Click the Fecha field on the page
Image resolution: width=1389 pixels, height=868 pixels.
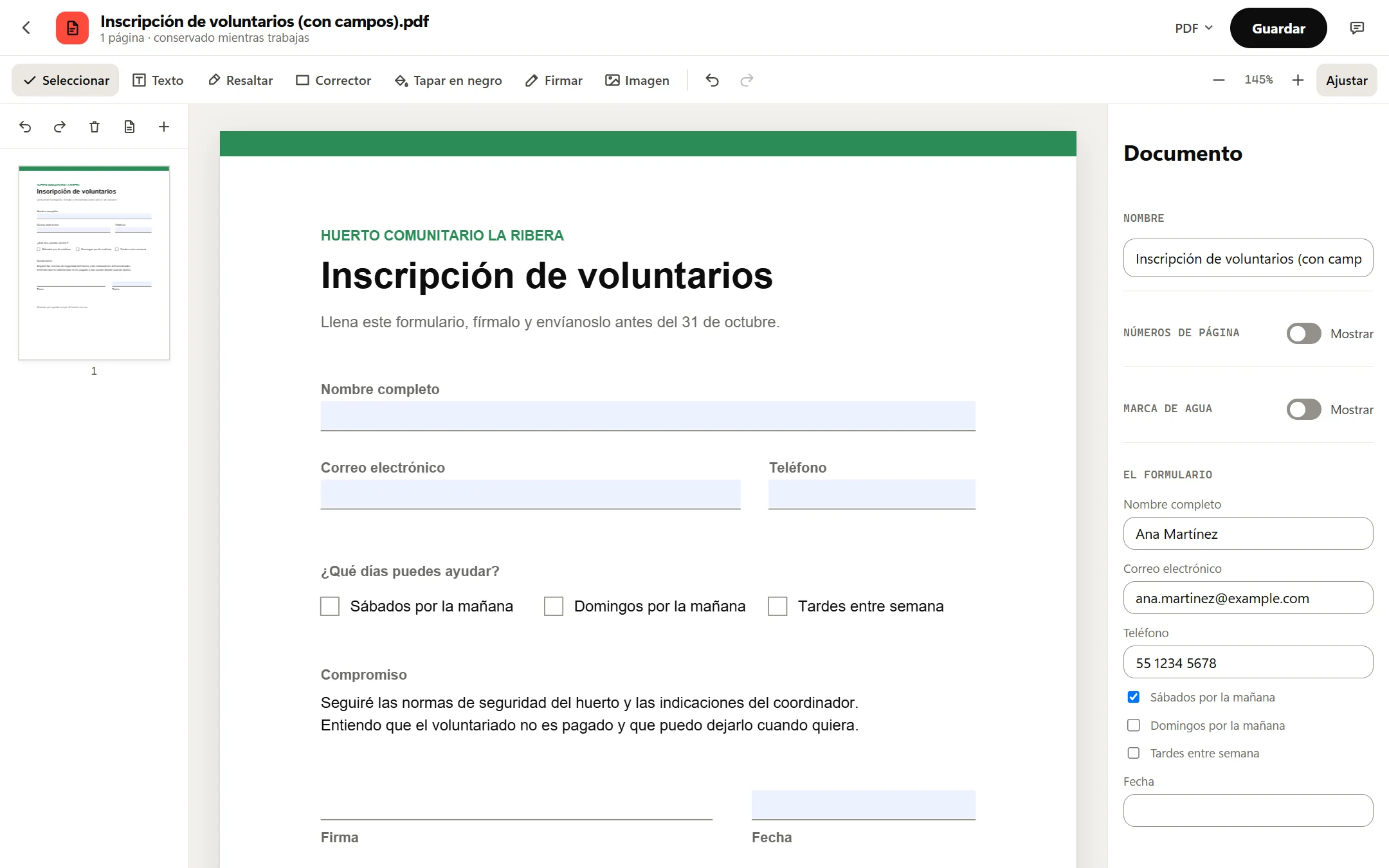click(x=864, y=805)
